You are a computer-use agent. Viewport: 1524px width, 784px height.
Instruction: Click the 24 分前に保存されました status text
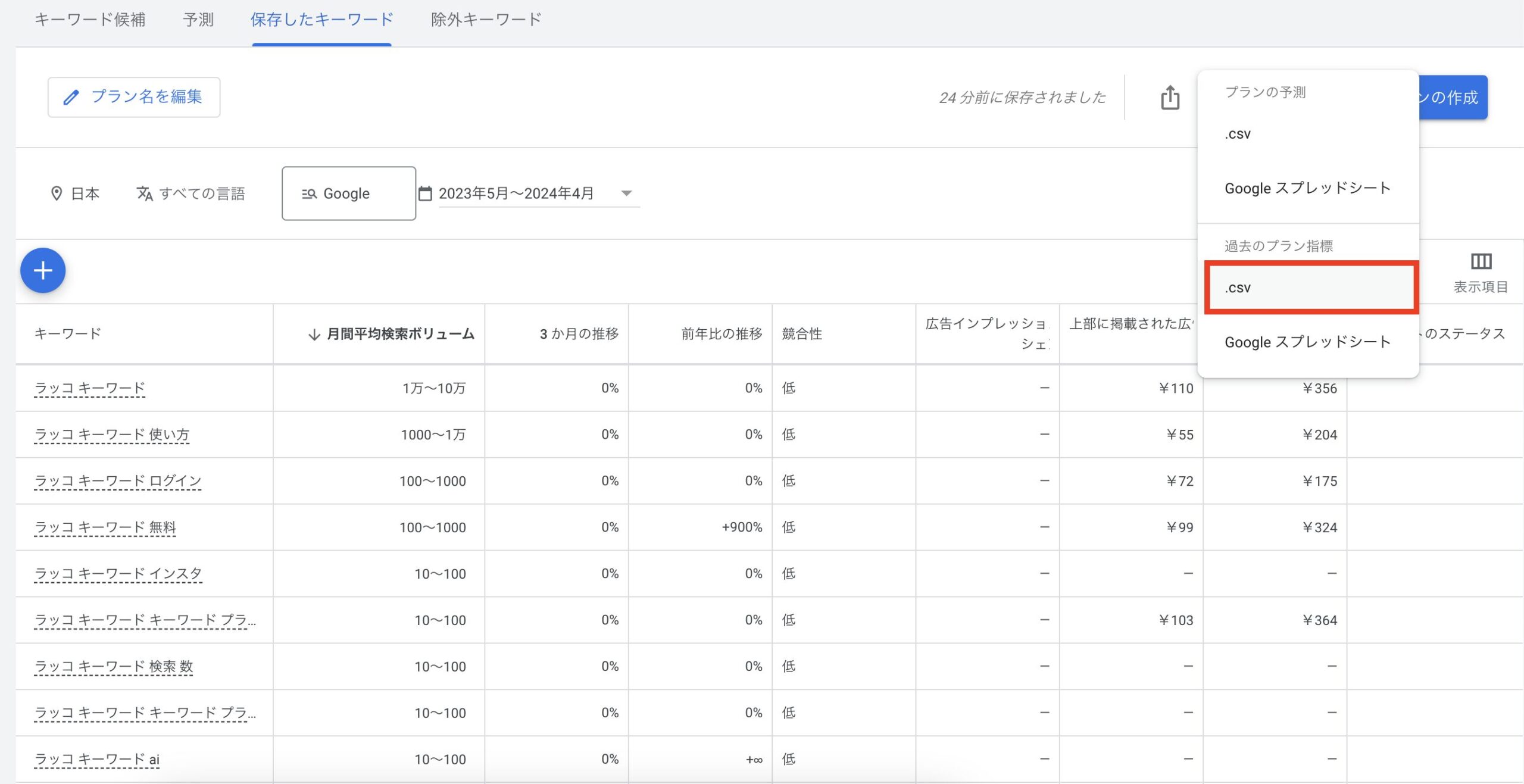pos(1022,98)
